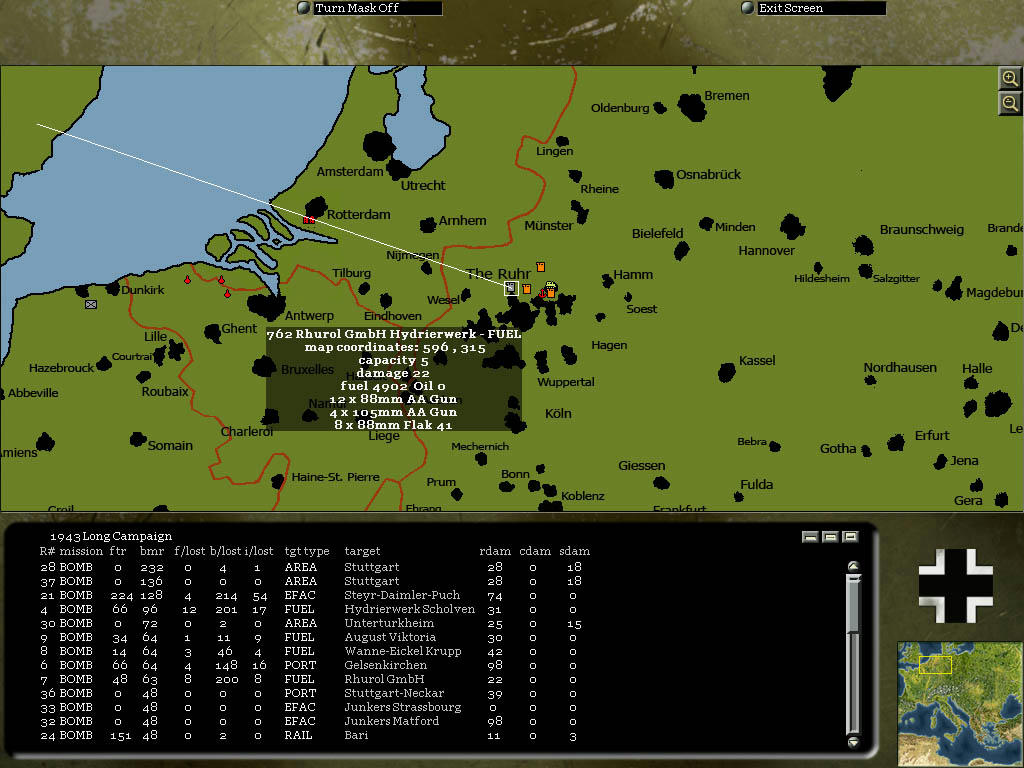Click the 'sdam' column header
This screenshot has height=768, width=1024.
[x=575, y=551]
